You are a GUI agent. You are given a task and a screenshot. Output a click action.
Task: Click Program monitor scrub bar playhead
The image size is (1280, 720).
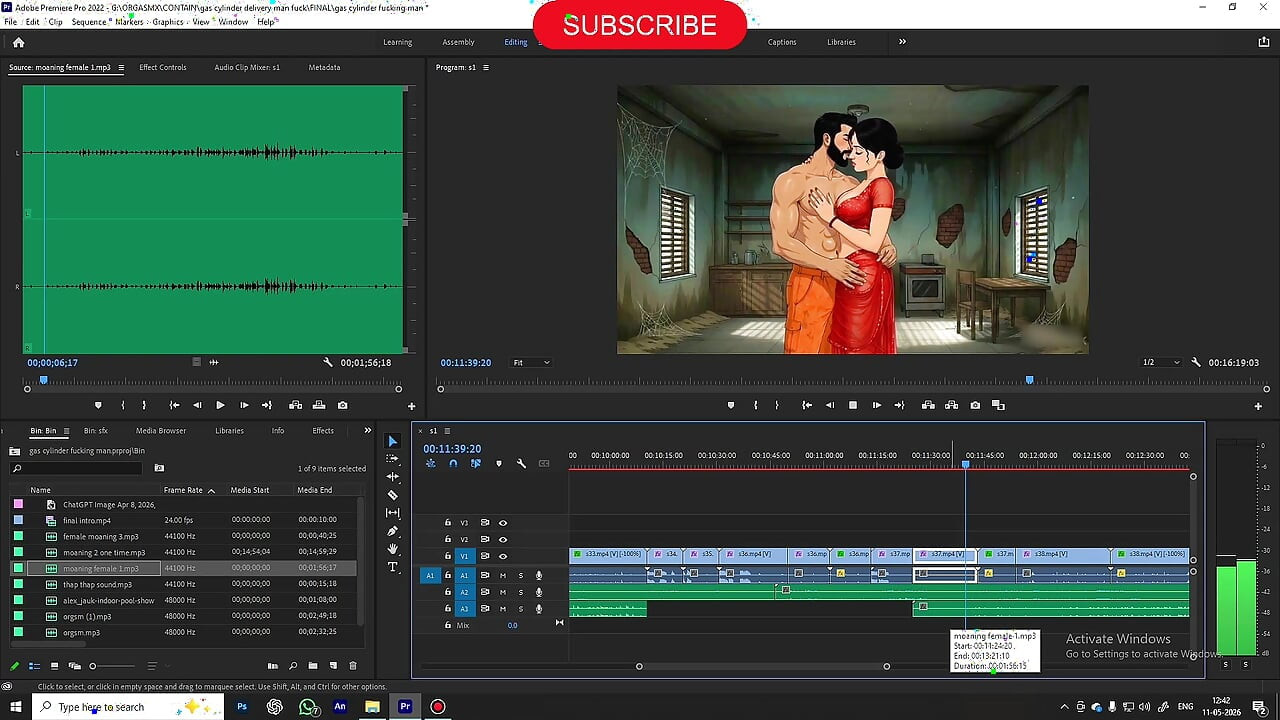click(1029, 380)
